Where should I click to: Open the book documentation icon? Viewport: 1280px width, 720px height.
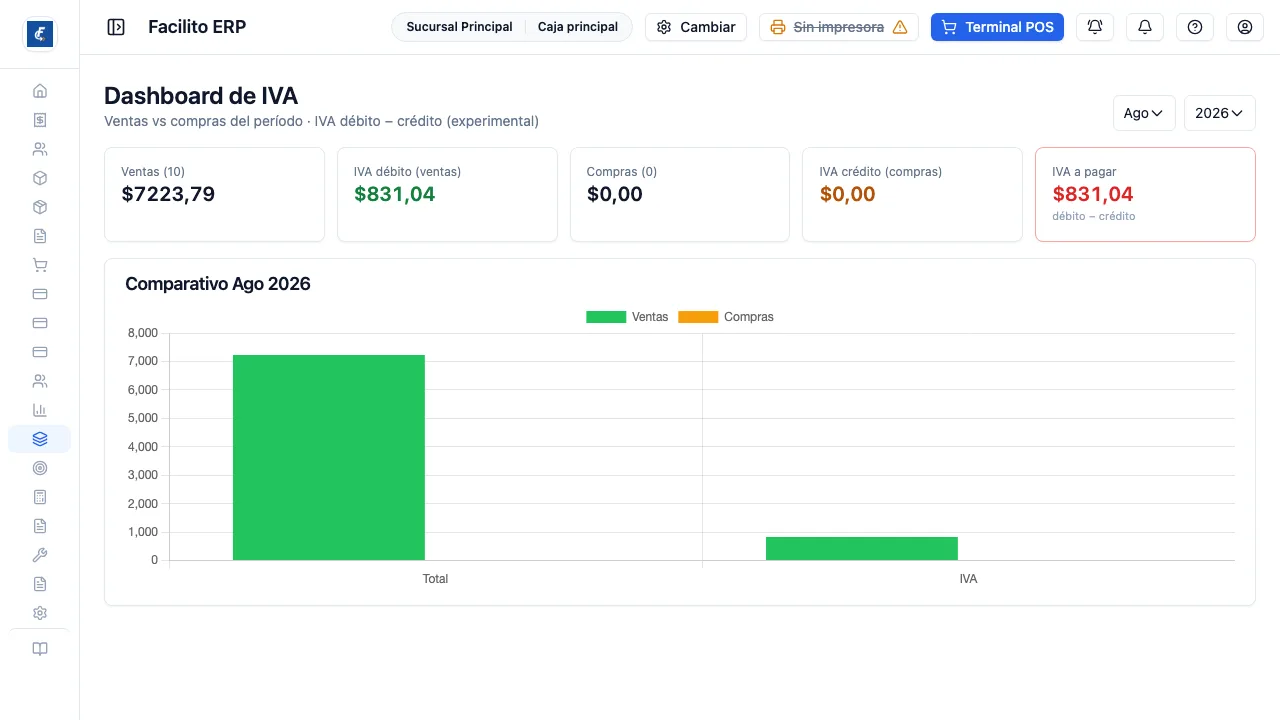coord(40,649)
